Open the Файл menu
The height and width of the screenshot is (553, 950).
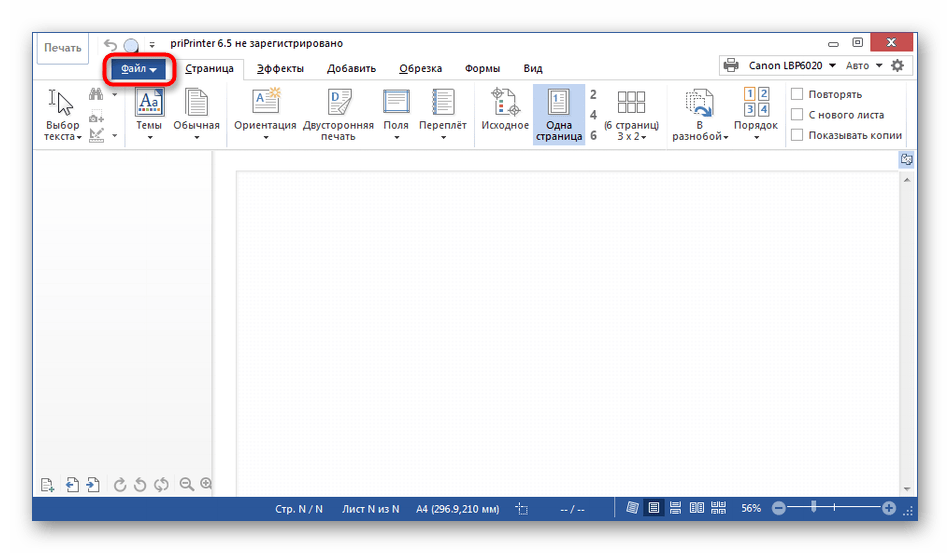pyautogui.click(x=139, y=69)
